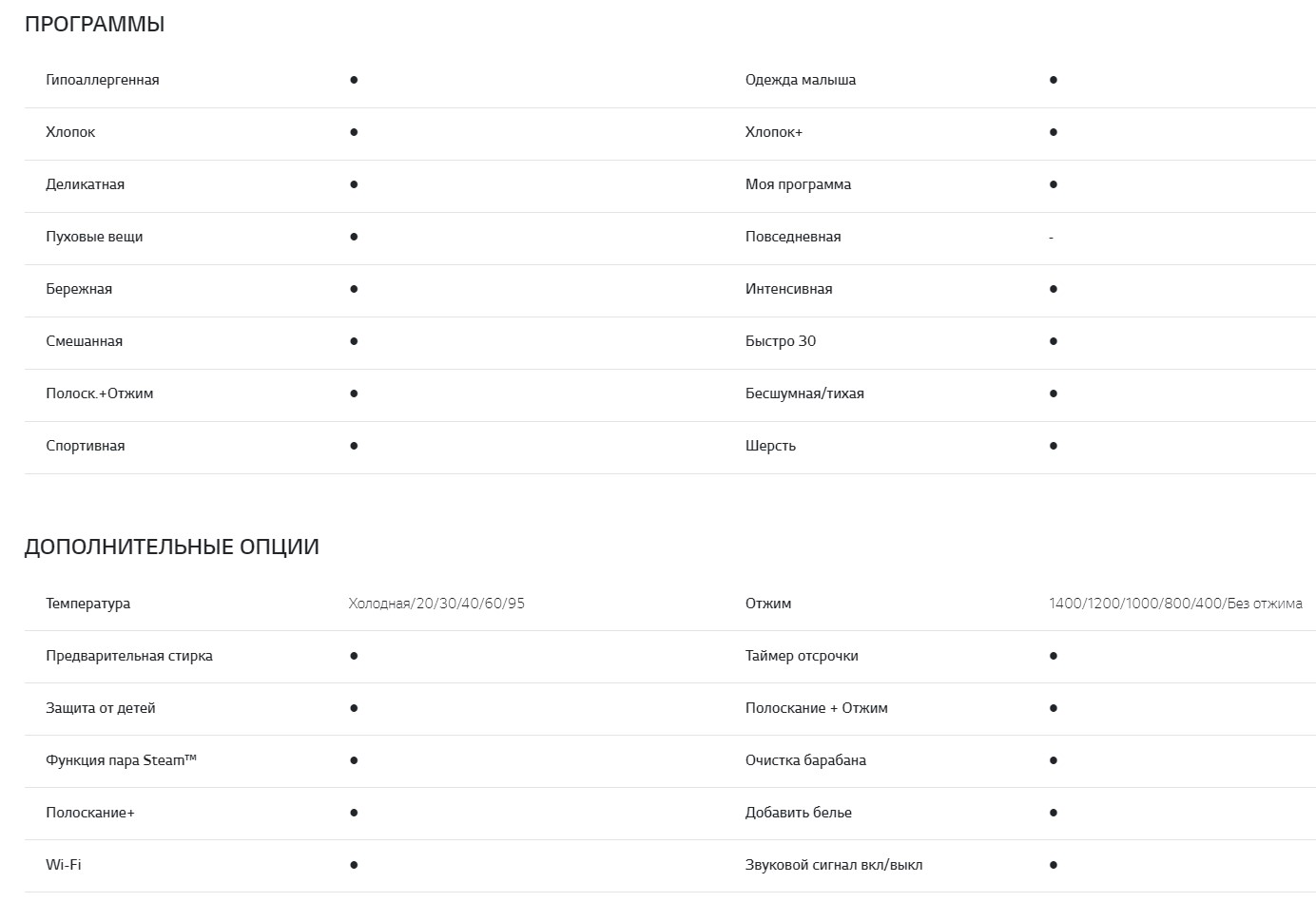Click the bullet beside Функция пара Steam

tap(354, 760)
